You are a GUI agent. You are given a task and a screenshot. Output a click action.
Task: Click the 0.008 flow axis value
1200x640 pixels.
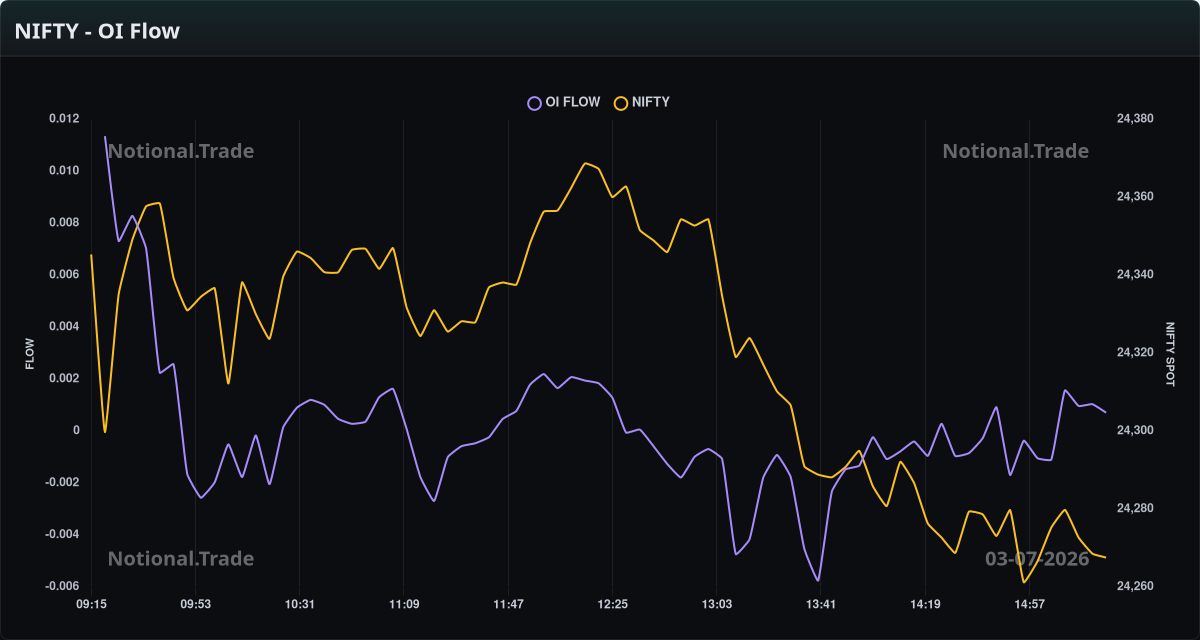64,222
